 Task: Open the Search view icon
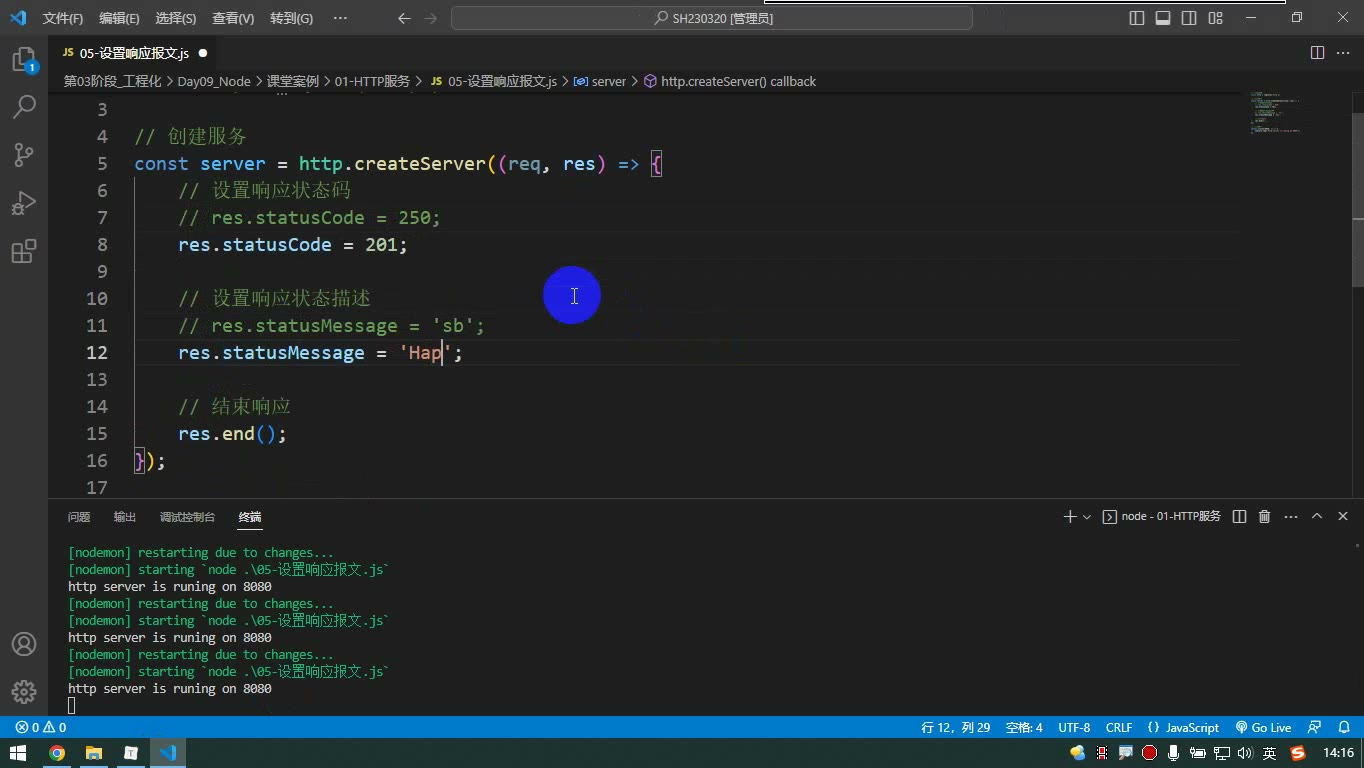[x=24, y=106]
